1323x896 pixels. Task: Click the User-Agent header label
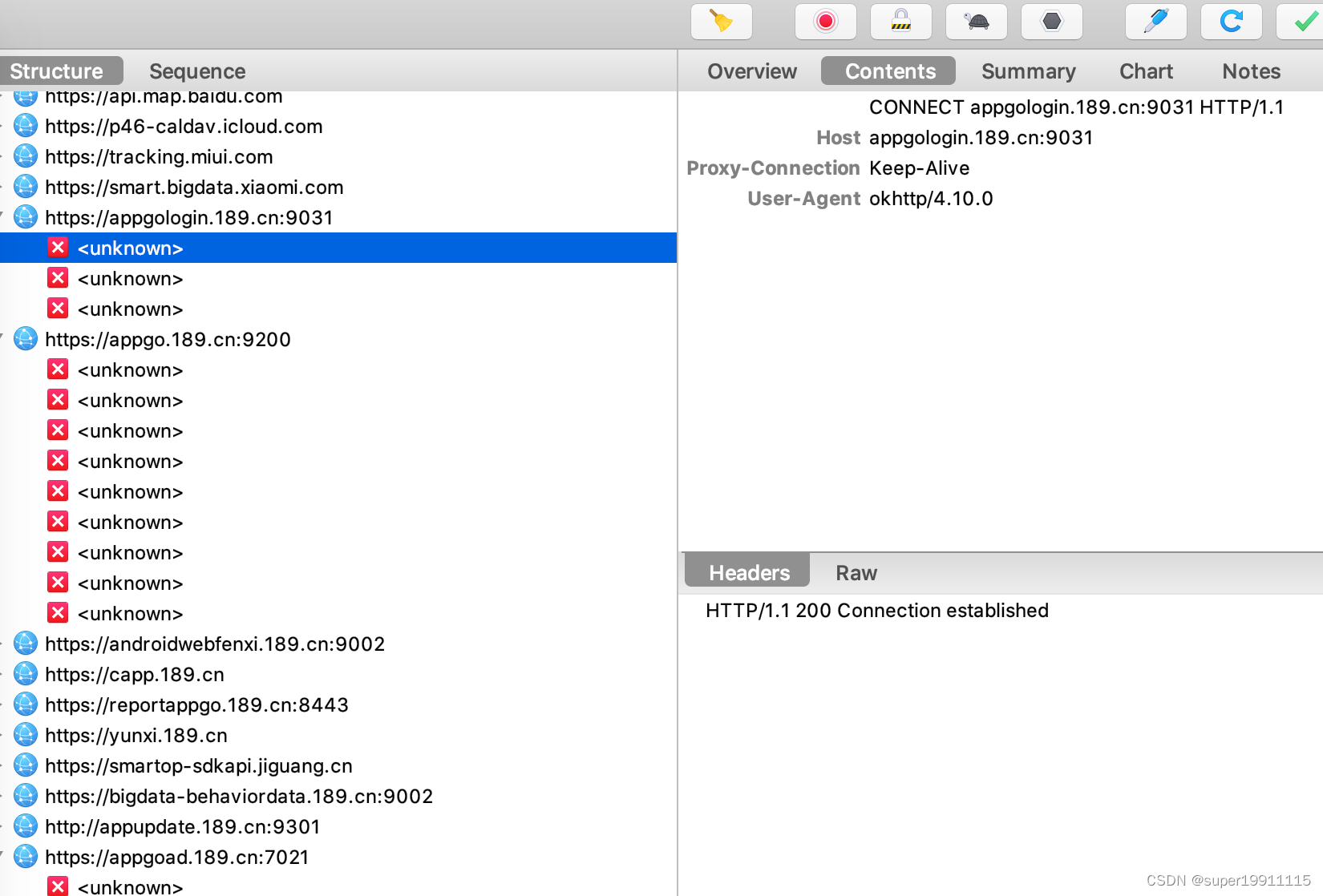click(803, 198)
